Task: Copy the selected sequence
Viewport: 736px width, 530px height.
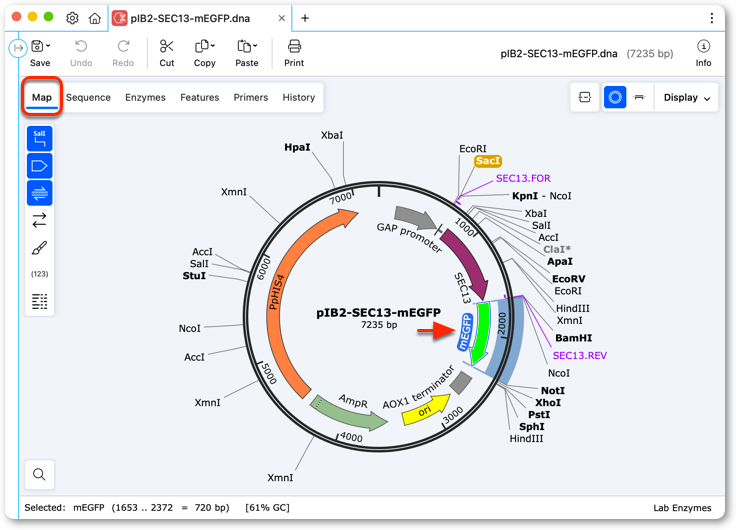Action: (202, 46)
